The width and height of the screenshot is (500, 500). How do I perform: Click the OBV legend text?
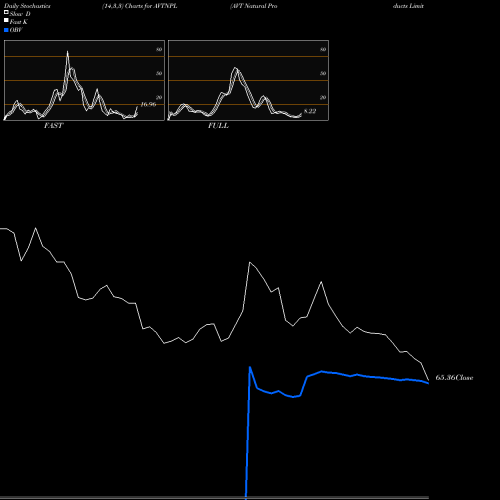click(x=16, y=30)
